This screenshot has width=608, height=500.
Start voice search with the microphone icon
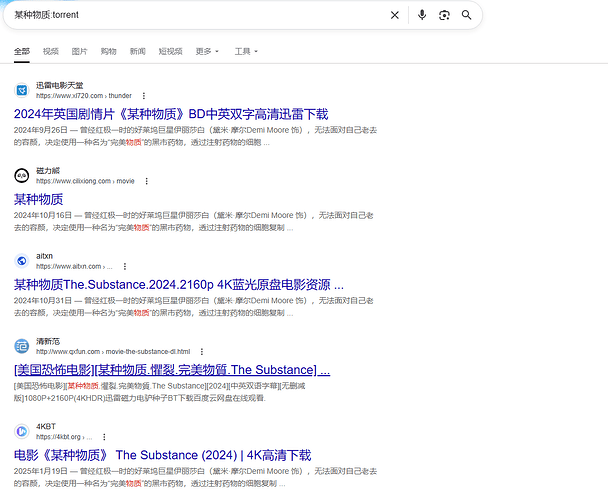(x=422, y=15)
